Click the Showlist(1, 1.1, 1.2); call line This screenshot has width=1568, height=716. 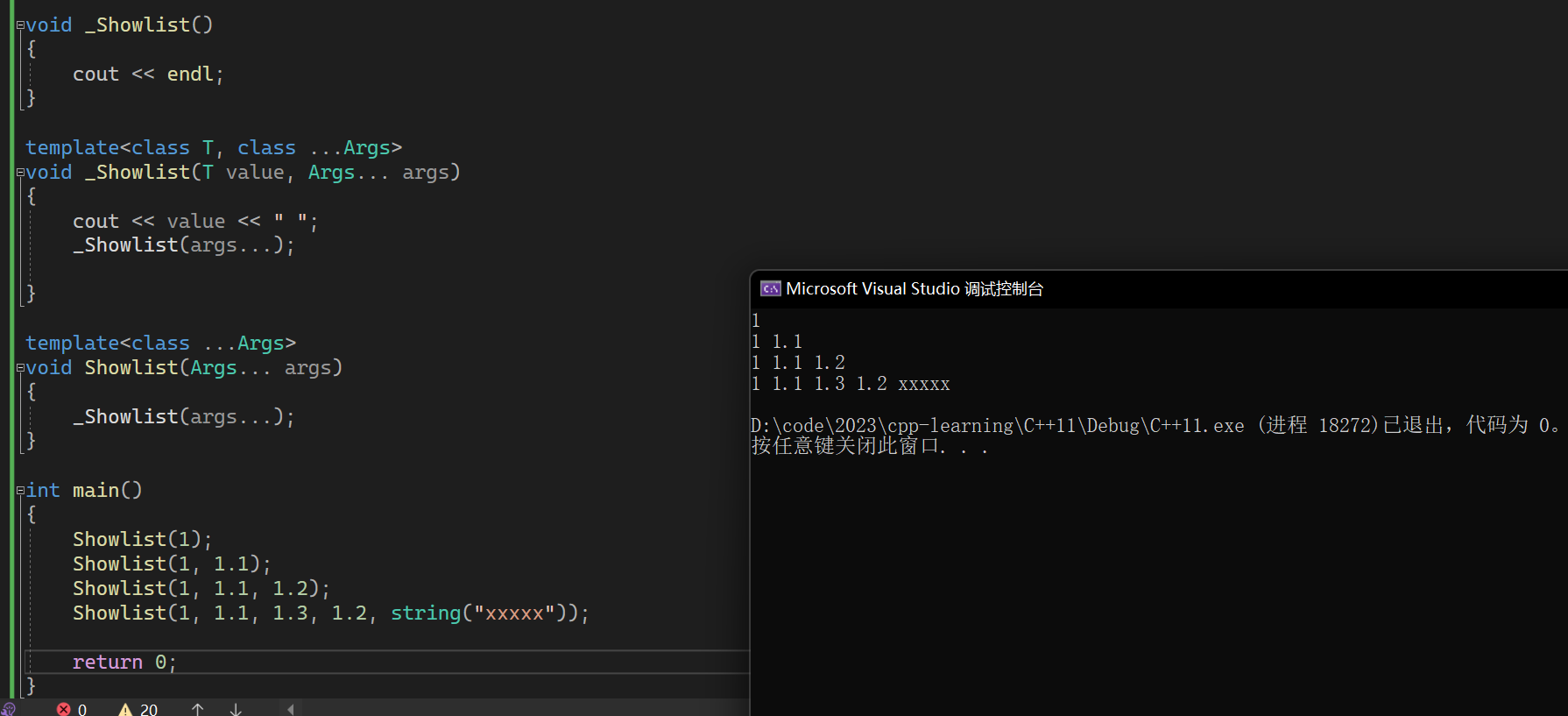[x=201, y=588]
